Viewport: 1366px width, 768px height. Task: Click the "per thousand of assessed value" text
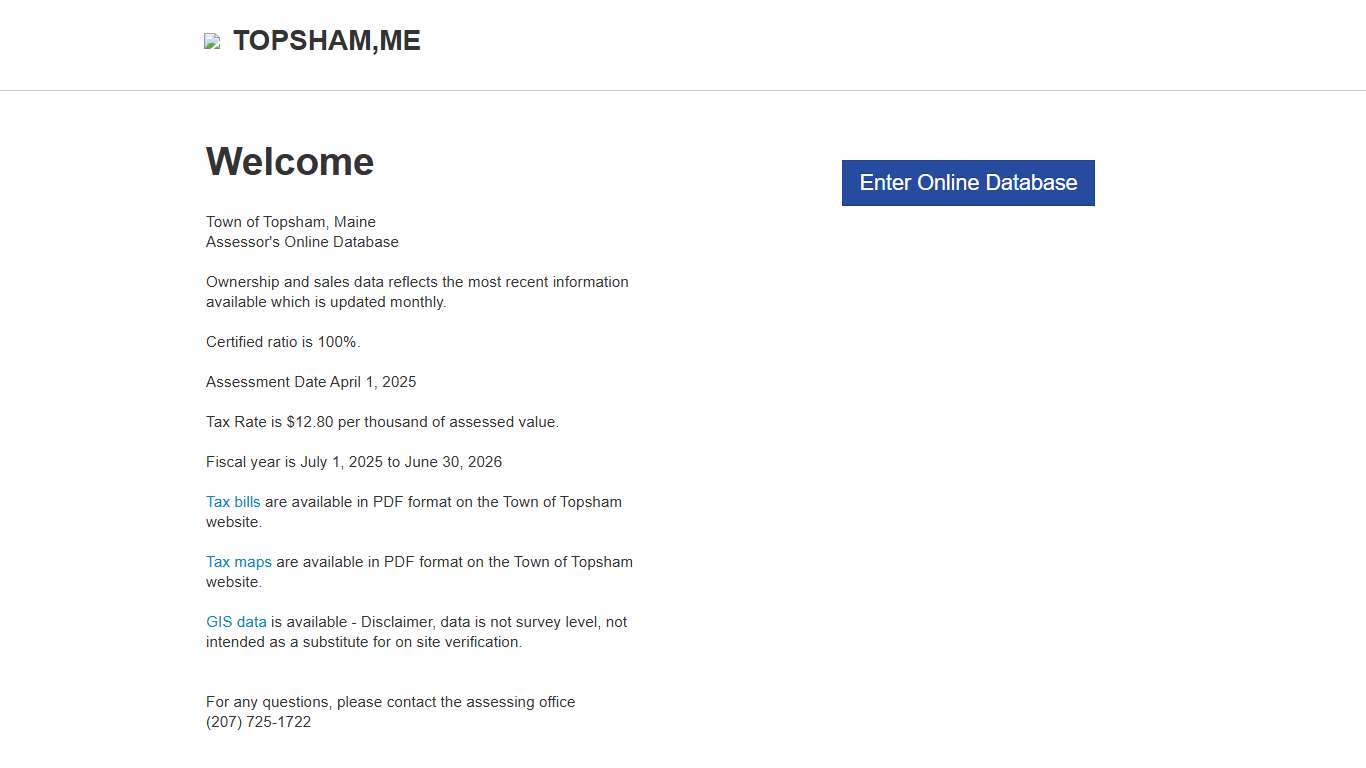tap(448, 422)
